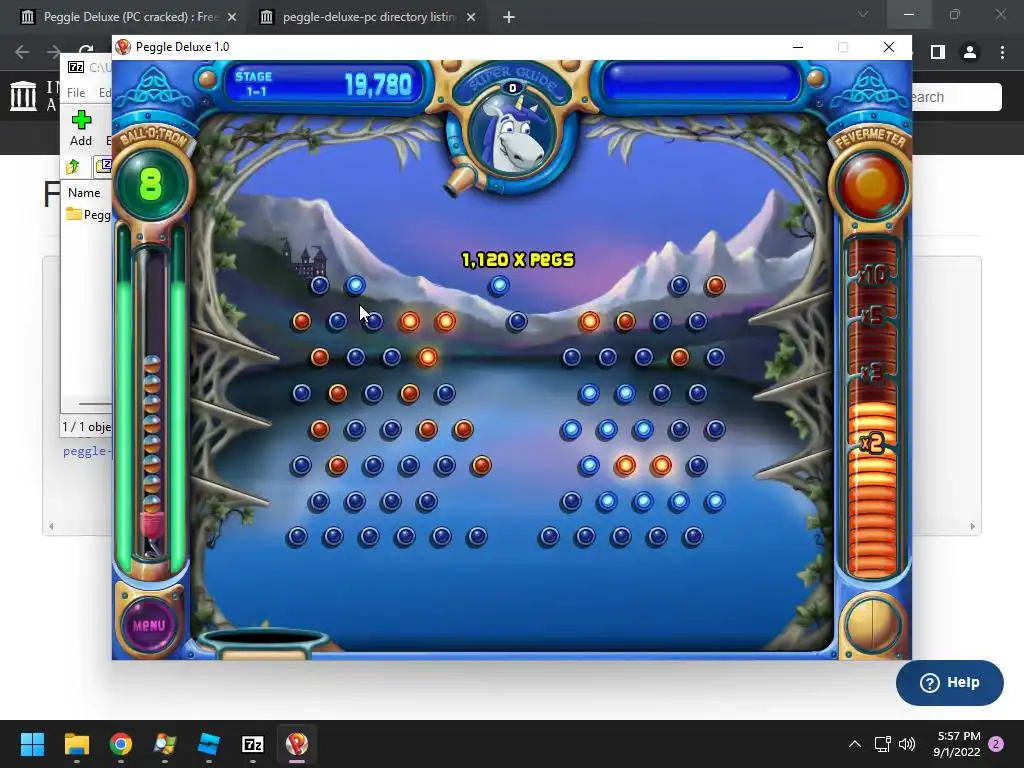
Task: Switch to peggle-deluxe-pc directory listing tab
Action: (x=368, y=17)
